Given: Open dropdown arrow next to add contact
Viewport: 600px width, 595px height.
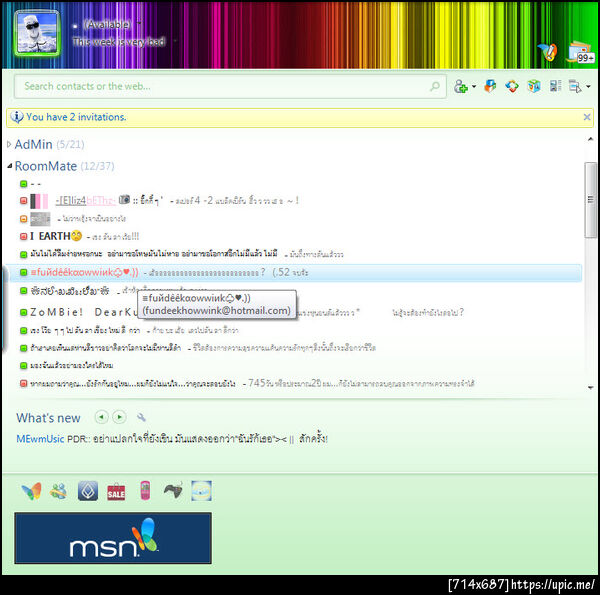Looking at the screenshot, I should pyautogui.click(x=474, y=86).
